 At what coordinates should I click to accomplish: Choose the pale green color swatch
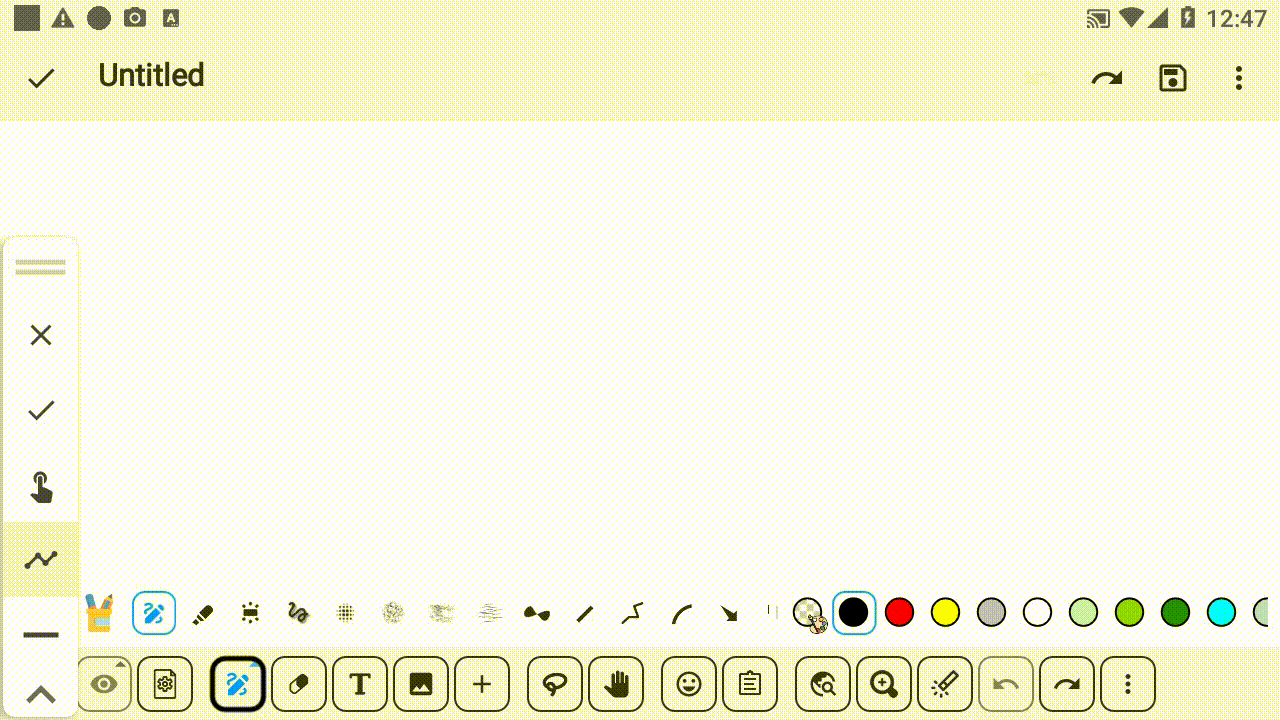click(x=1084, y=613)
